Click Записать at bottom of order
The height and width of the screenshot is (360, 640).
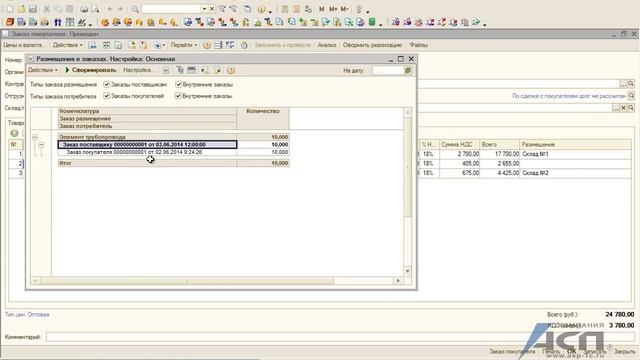pyautogui.click(x=594, y=351)
